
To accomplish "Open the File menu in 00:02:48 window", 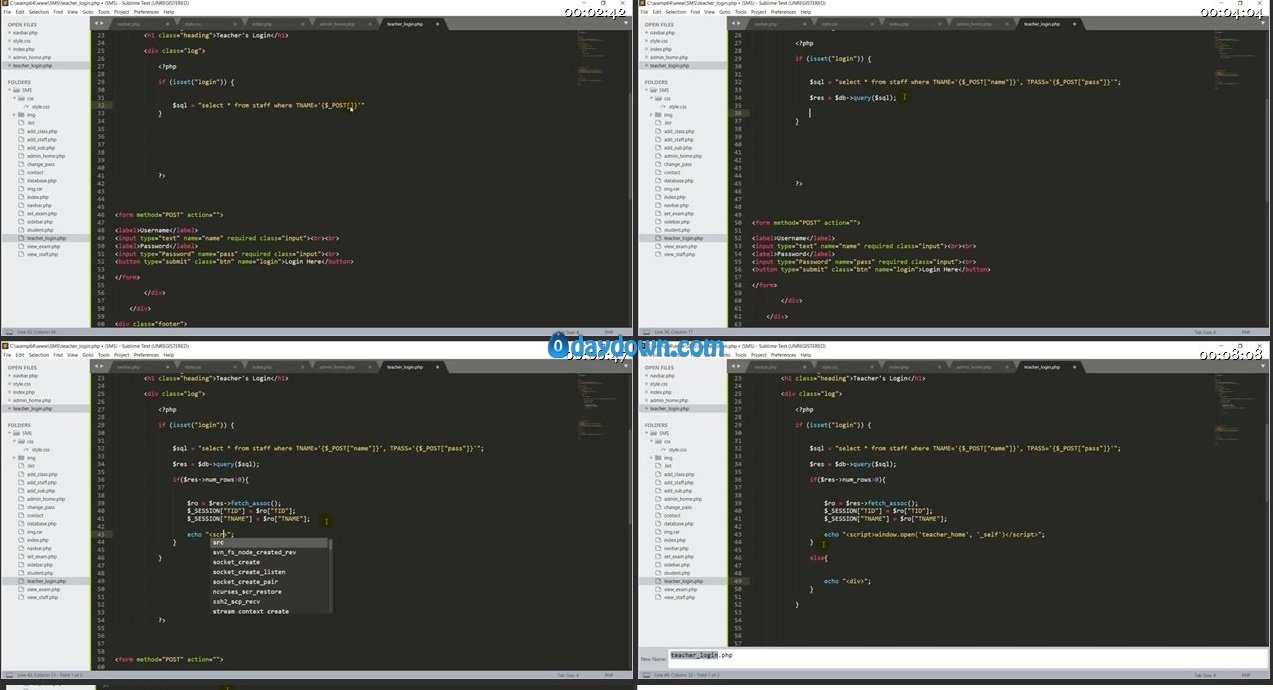I will click(x=8, y=12).
